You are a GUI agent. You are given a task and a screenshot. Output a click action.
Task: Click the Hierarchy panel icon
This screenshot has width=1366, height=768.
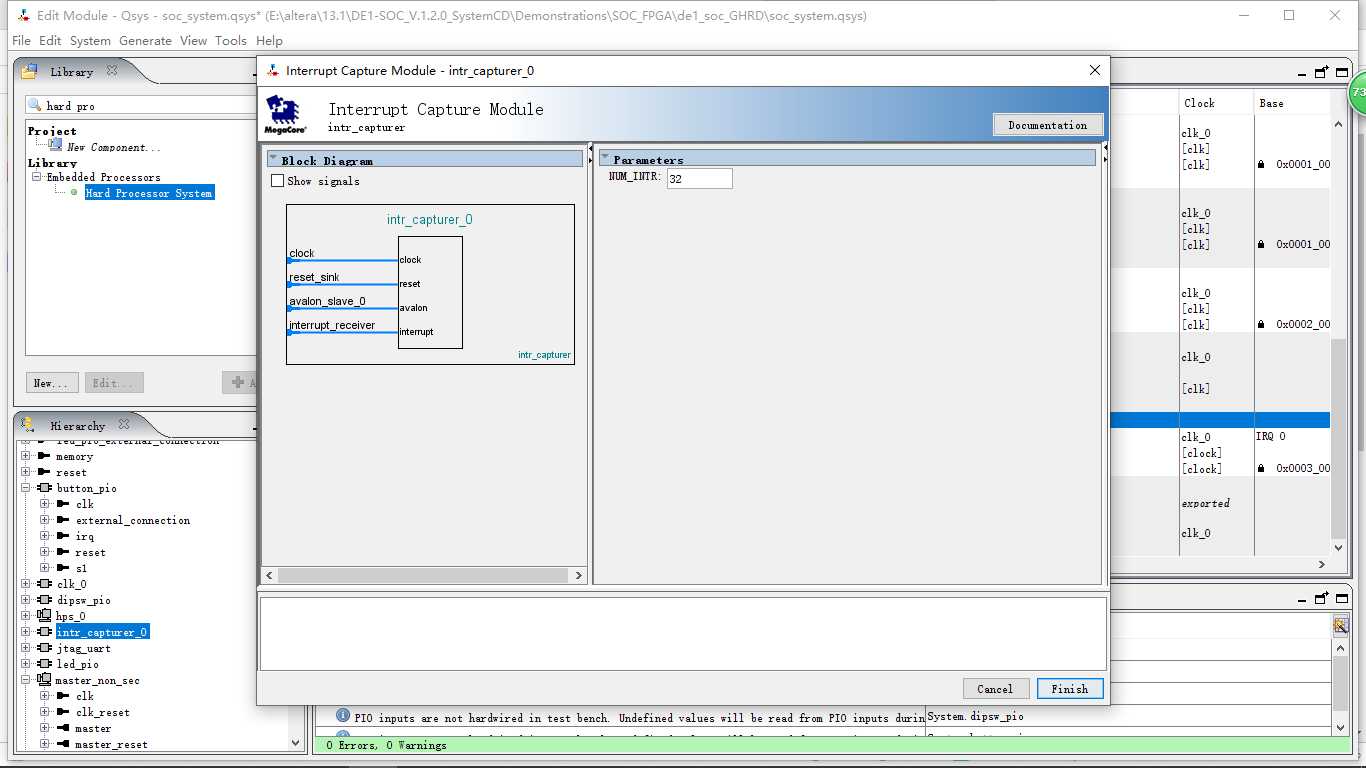(30, 425)
